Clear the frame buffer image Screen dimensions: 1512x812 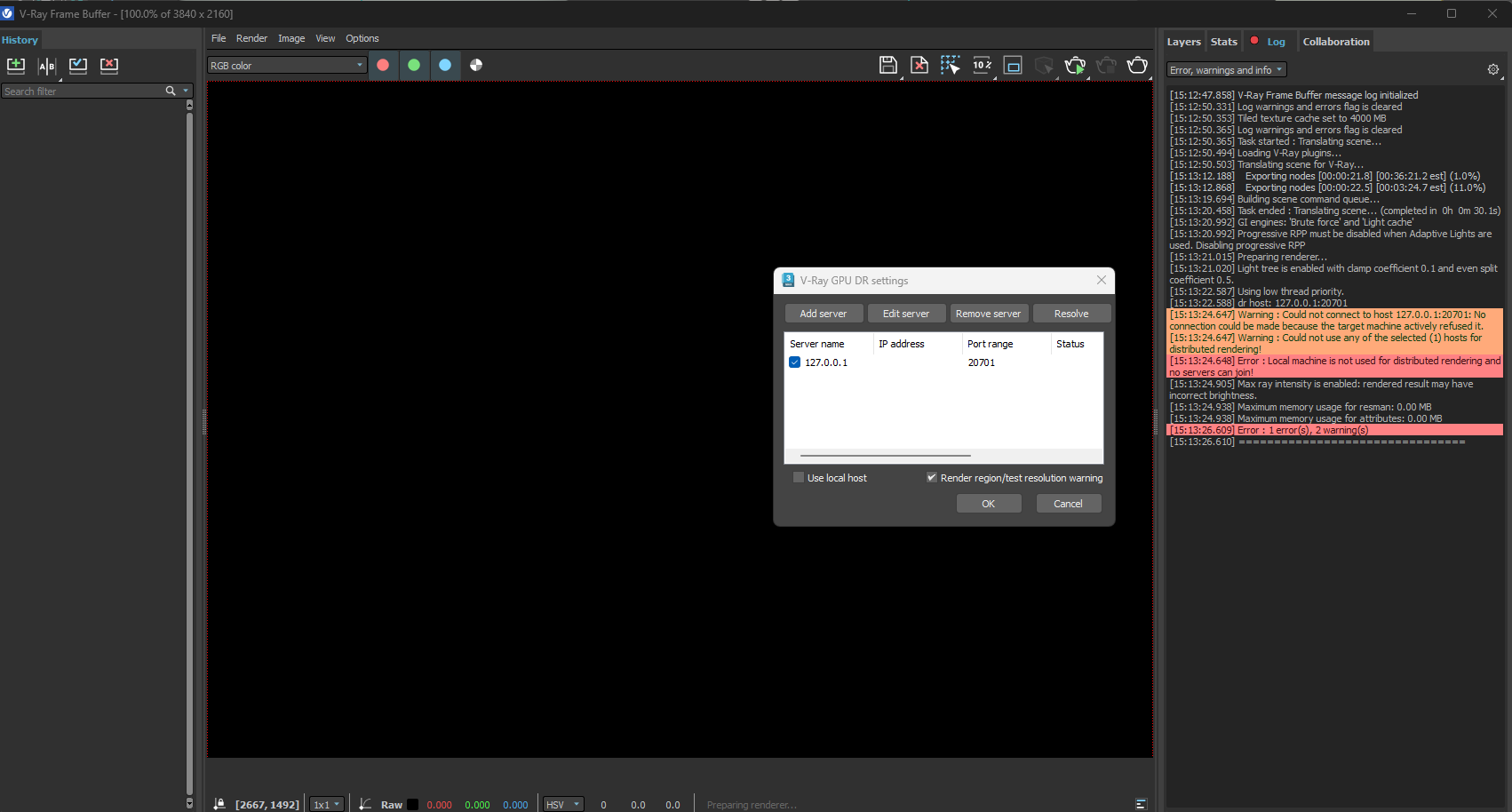pos(919,65)
